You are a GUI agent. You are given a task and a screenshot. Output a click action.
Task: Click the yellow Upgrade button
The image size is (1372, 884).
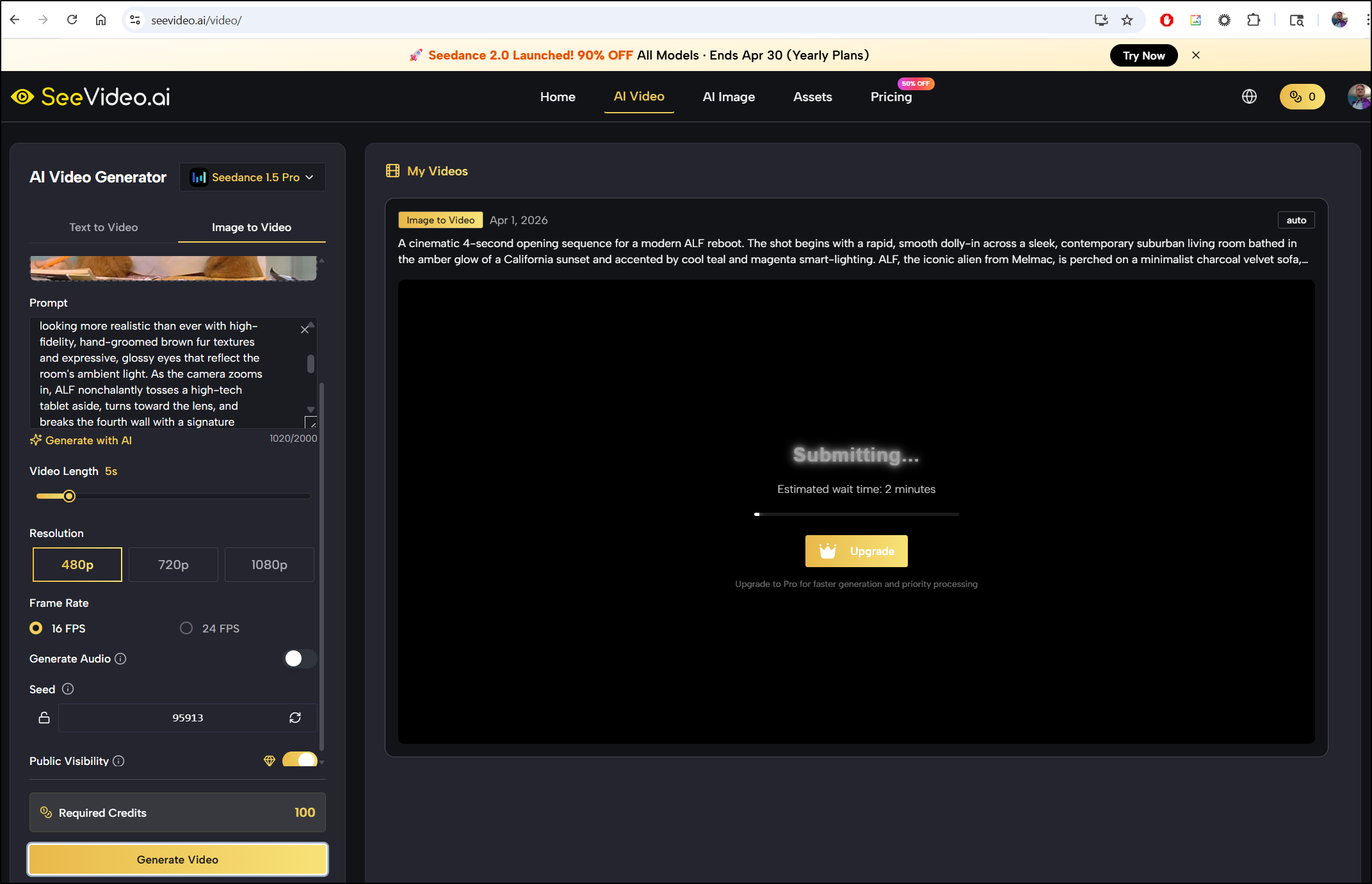pyautogui.click(x=856, y=551)
